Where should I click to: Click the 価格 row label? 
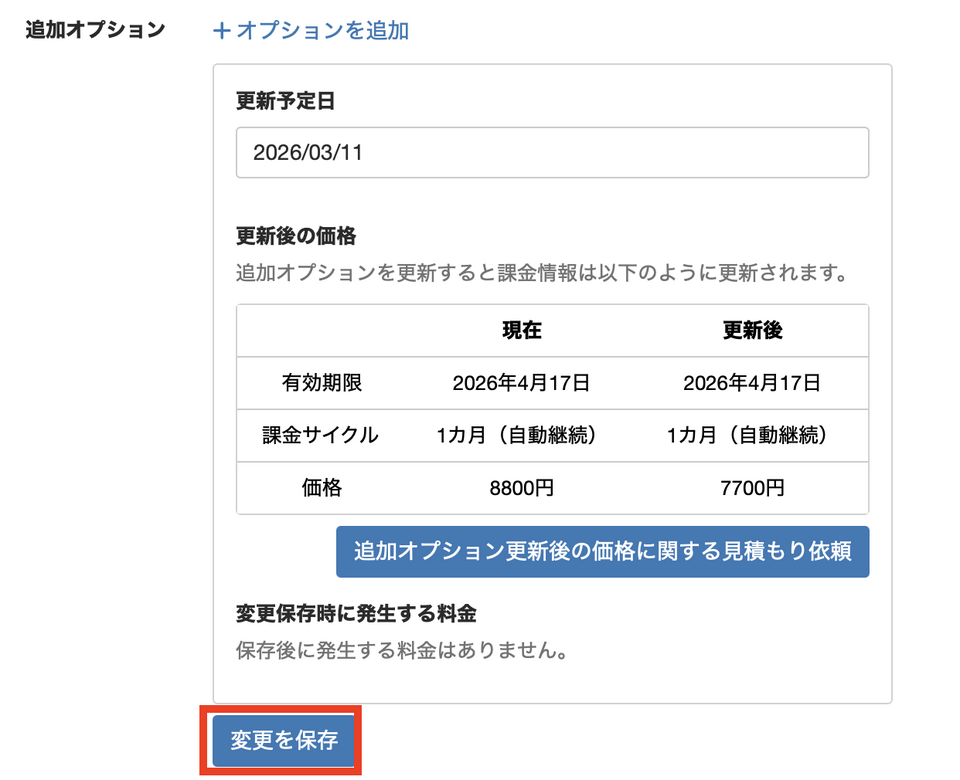click(x=321, y=488)
